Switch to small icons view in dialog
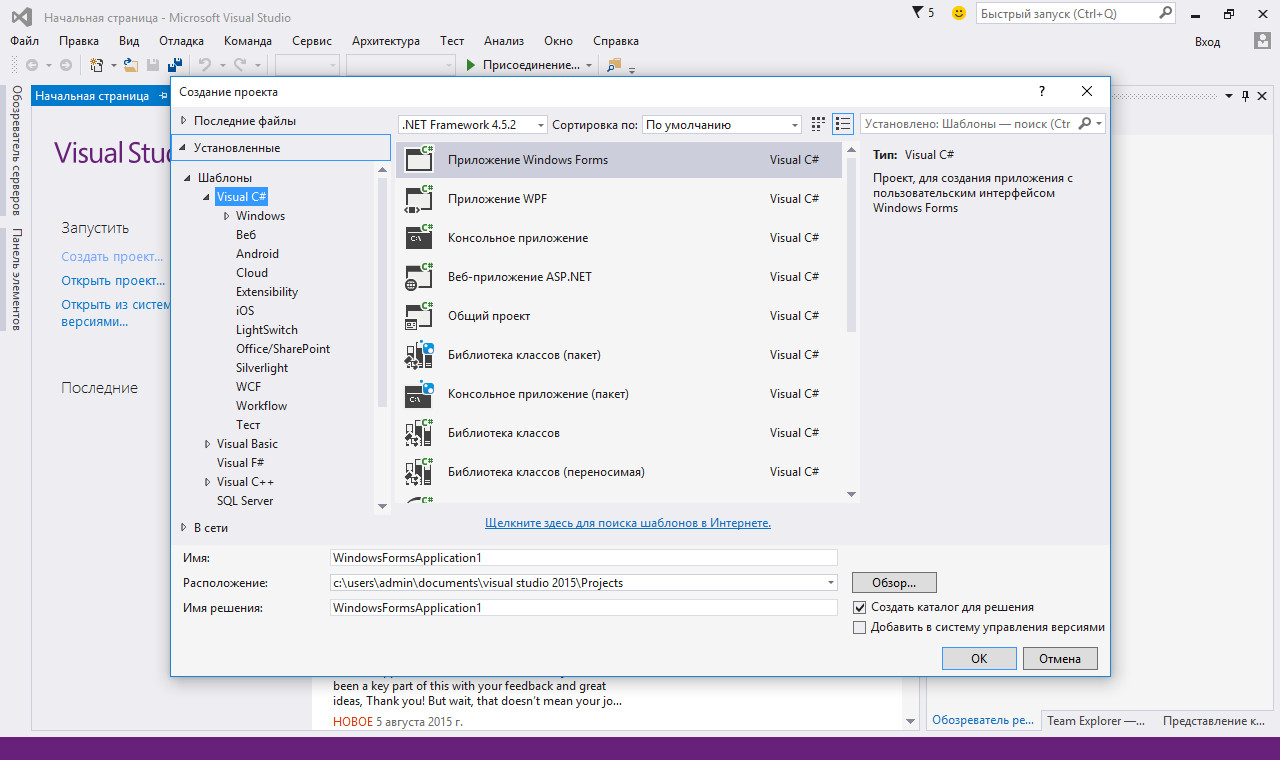Viewport: 1280px width, 760px height. 818,124
